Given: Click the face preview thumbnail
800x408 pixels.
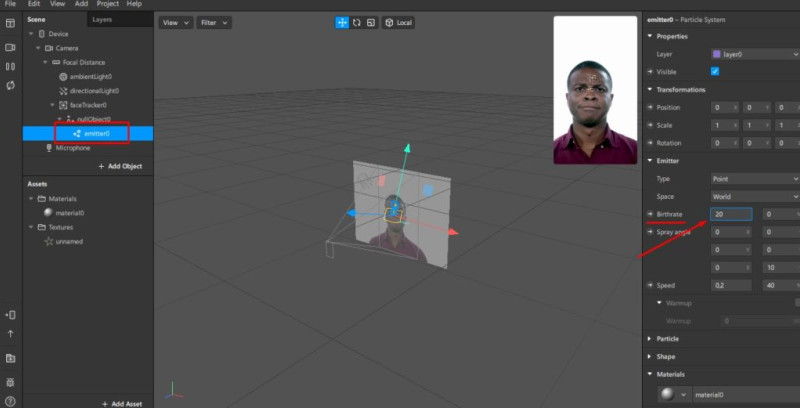Looking at the screenshot, I should point(595,90).
